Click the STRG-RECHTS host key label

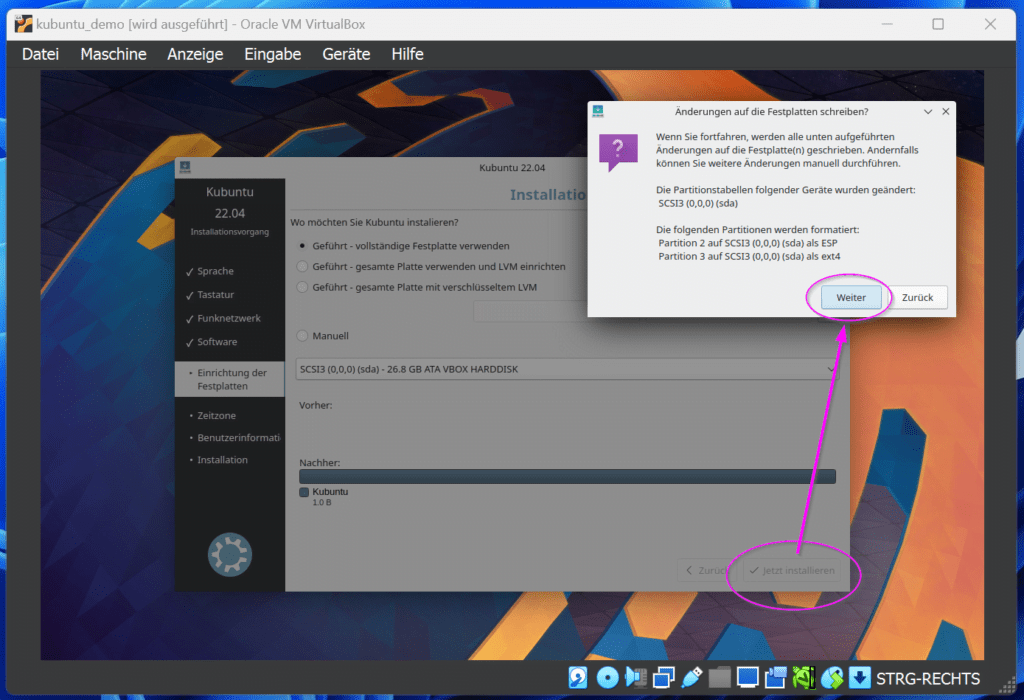click(927, 679)
